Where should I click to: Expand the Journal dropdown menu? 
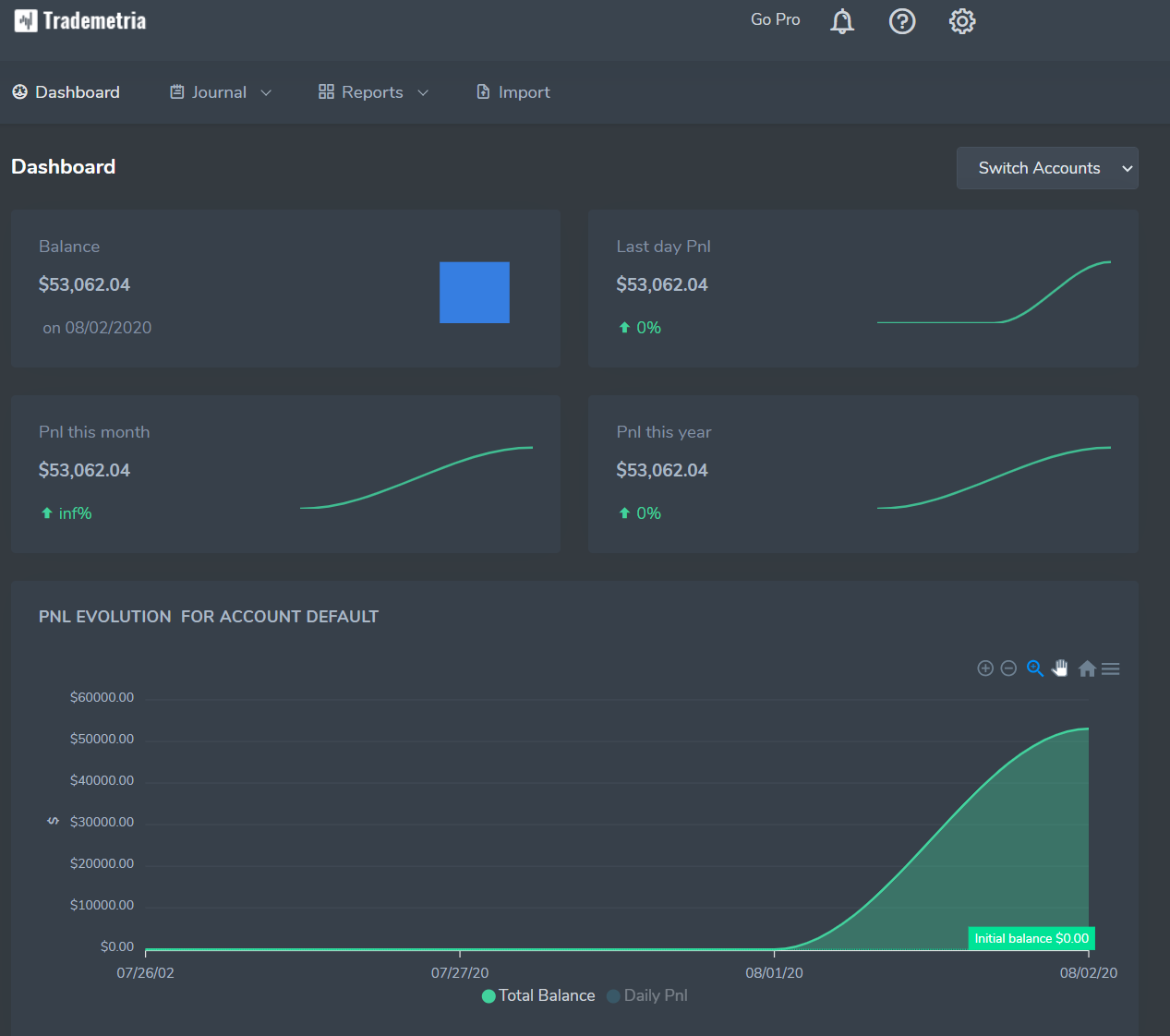pyautogui.click(x=221, y=92)
